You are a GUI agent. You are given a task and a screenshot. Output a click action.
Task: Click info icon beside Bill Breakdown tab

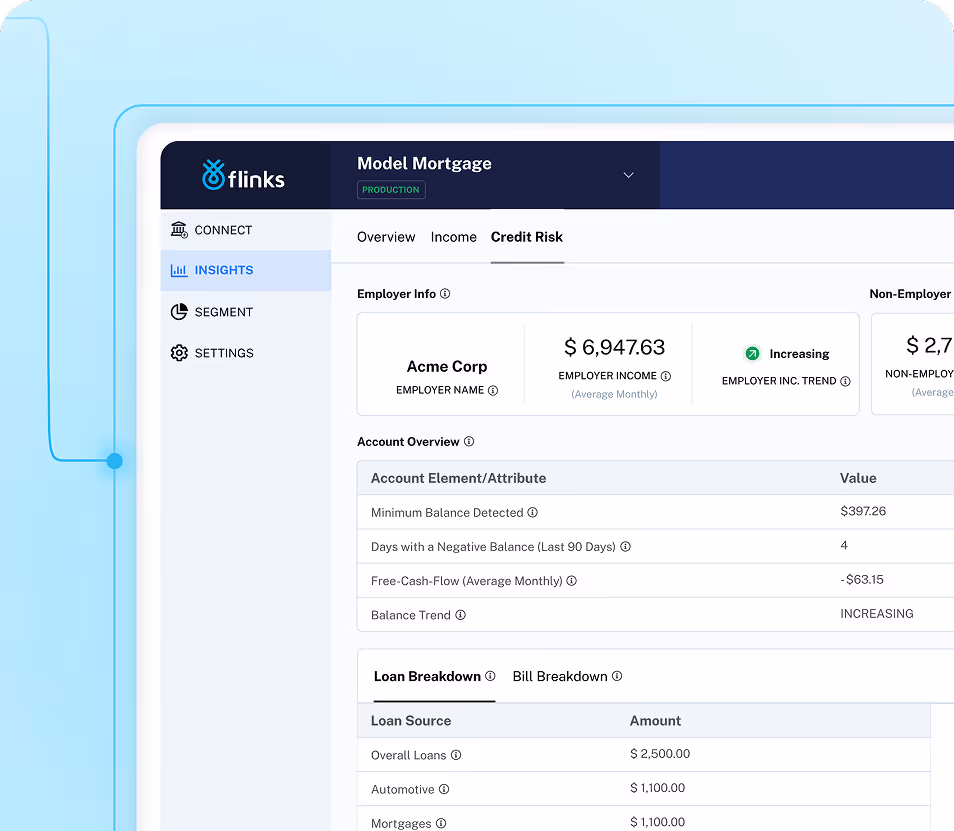coord(617,676)
